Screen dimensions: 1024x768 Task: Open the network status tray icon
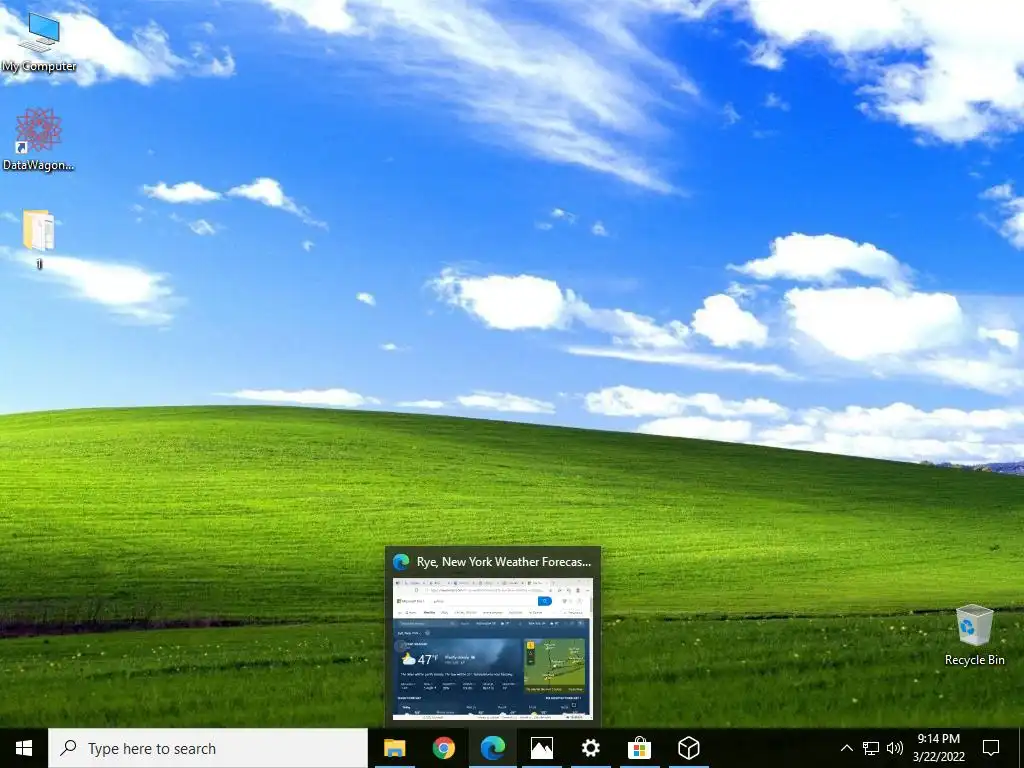871,748
